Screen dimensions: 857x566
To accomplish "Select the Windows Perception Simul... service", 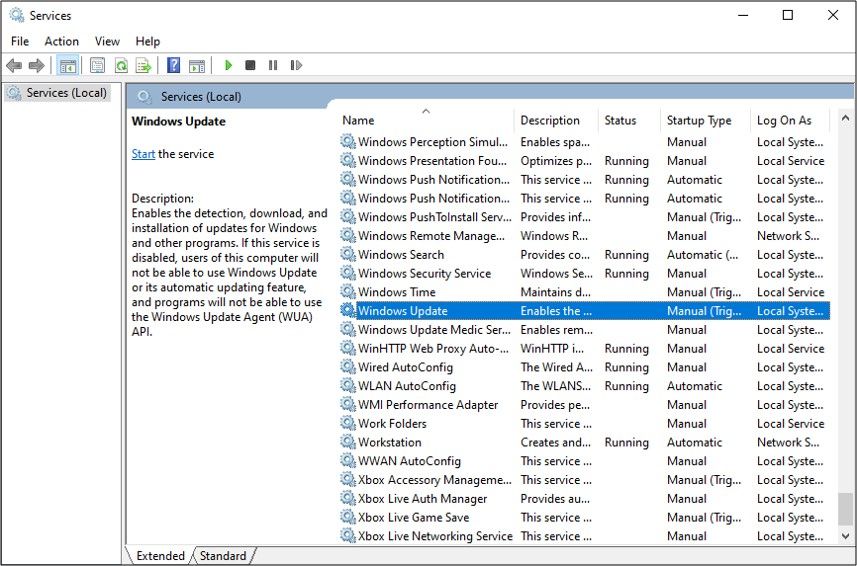I will 584,142.
